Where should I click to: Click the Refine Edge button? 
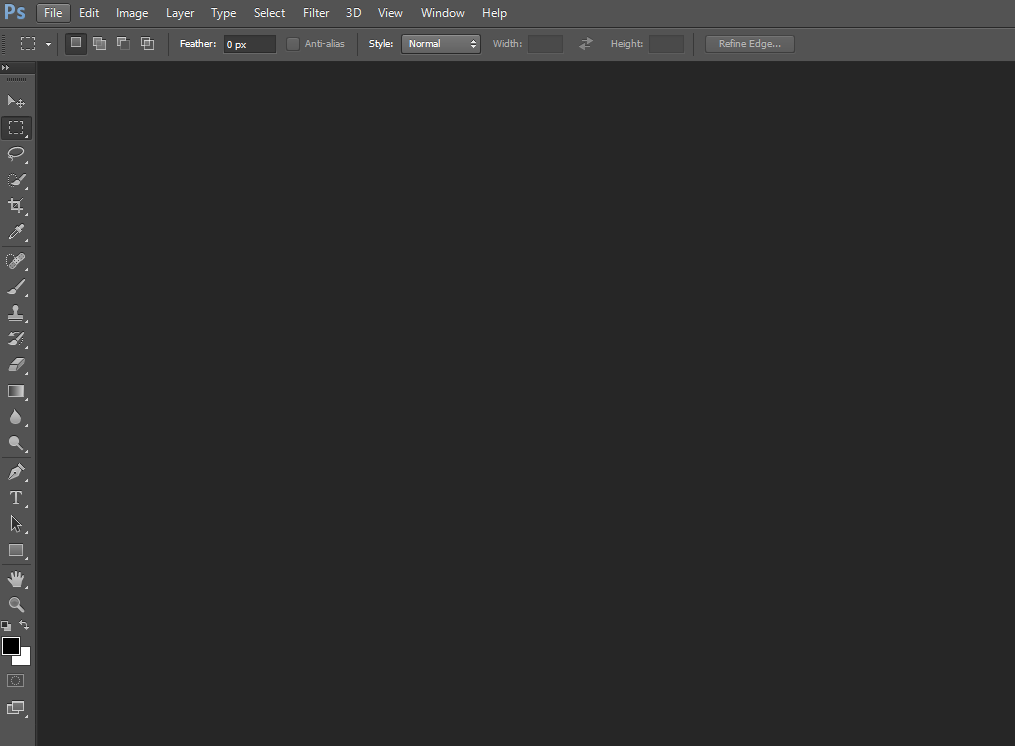click(x=749, y=43)
